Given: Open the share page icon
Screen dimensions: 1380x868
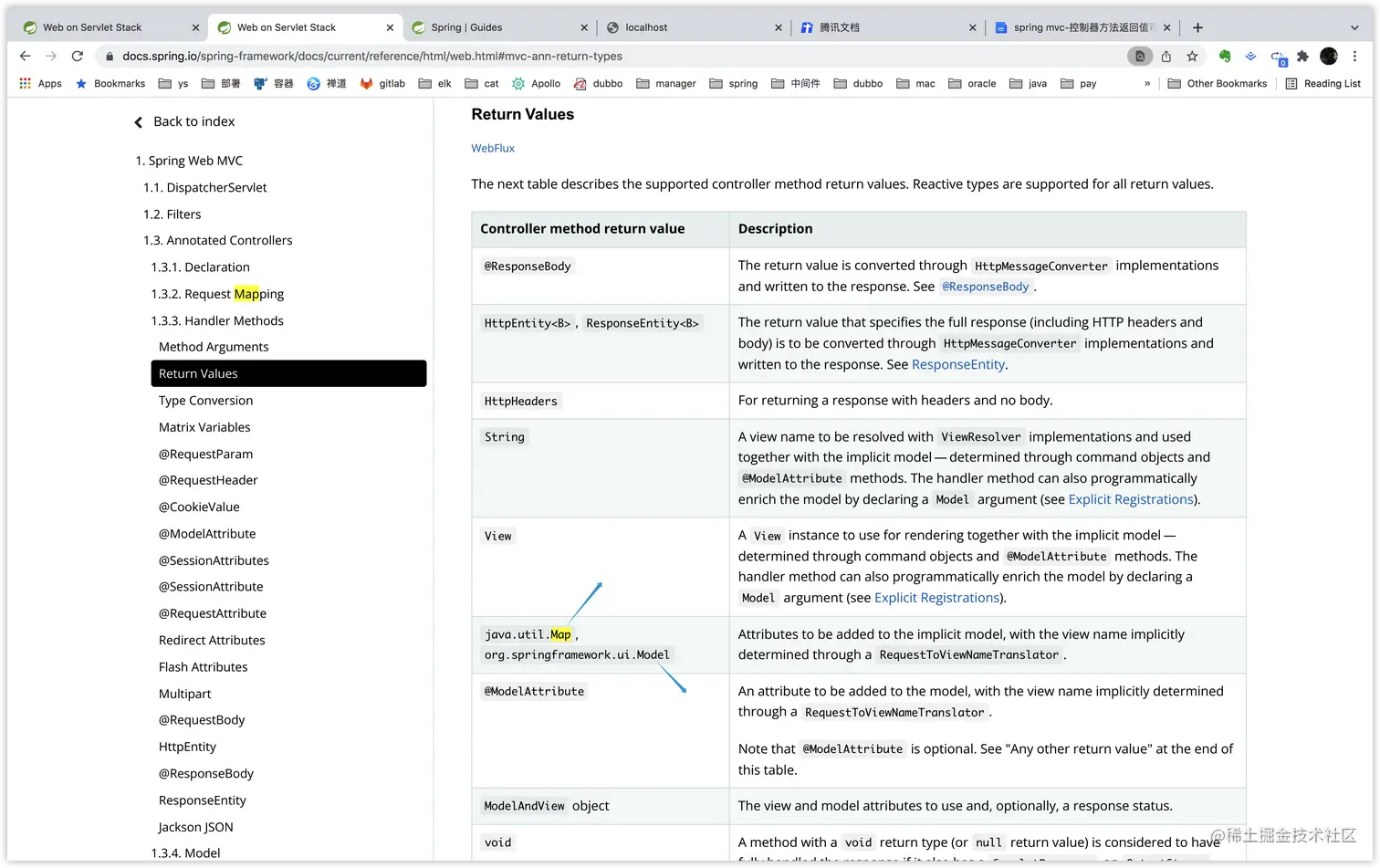Looking at the screenshot, I should [1166, 57].
